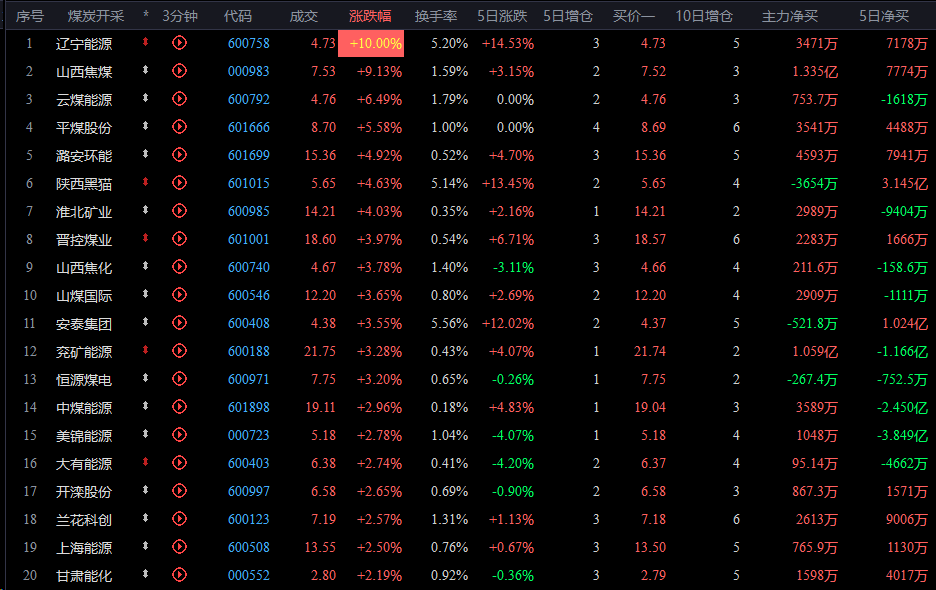Screen dimensions: 936x590
Task: Click the red marker icon beside 晋控煤业
Action: click(x=146, y=239)
